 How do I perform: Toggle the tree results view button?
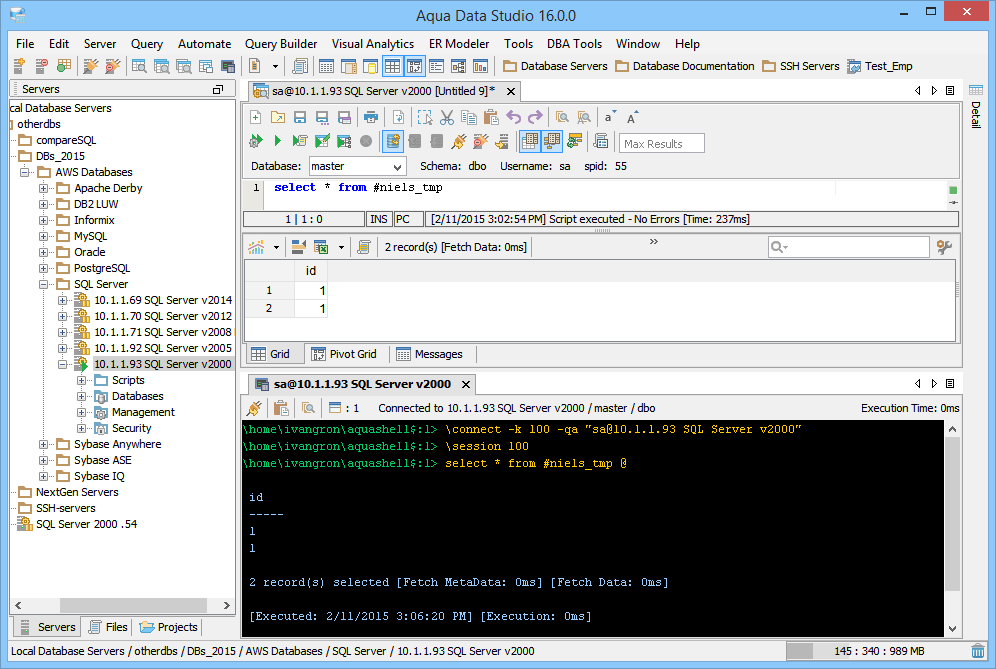click(x=552, y=141)
